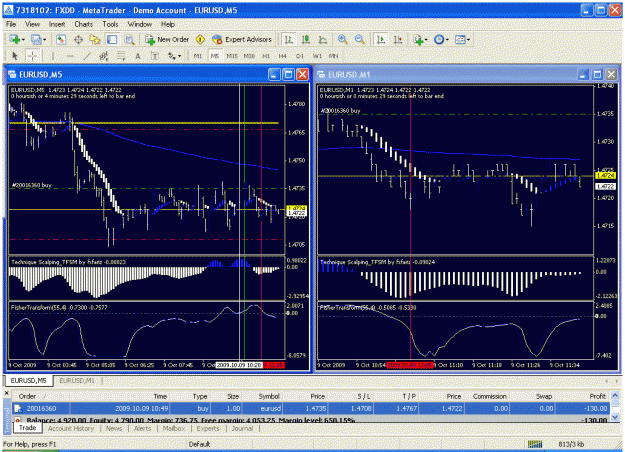Click the #20016360 buy label on M5 chart
The width and height of the screenshot is (625, 452).
pos(31,185)
